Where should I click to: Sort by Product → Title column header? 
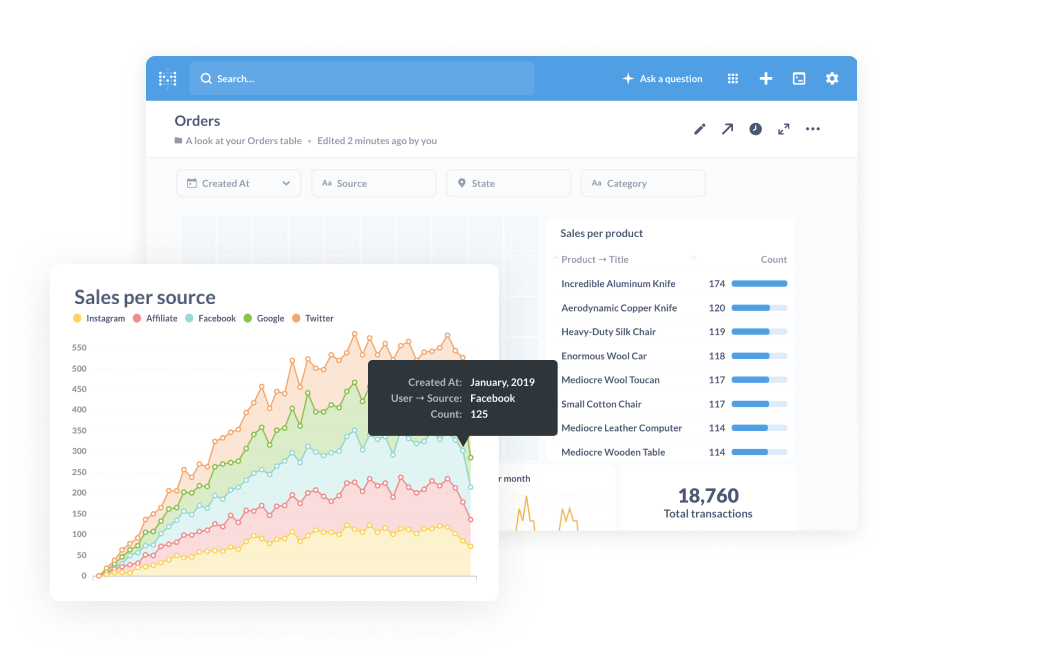(x=594, y=260)
